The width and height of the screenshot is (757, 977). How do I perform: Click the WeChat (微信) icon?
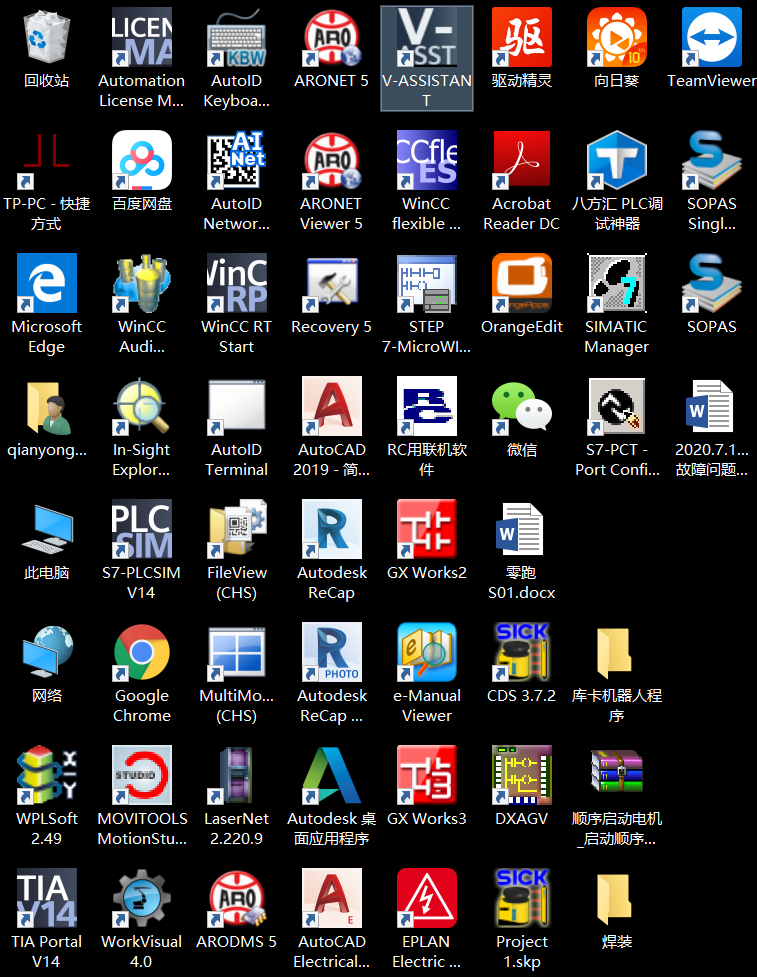[x=521, y=407]
